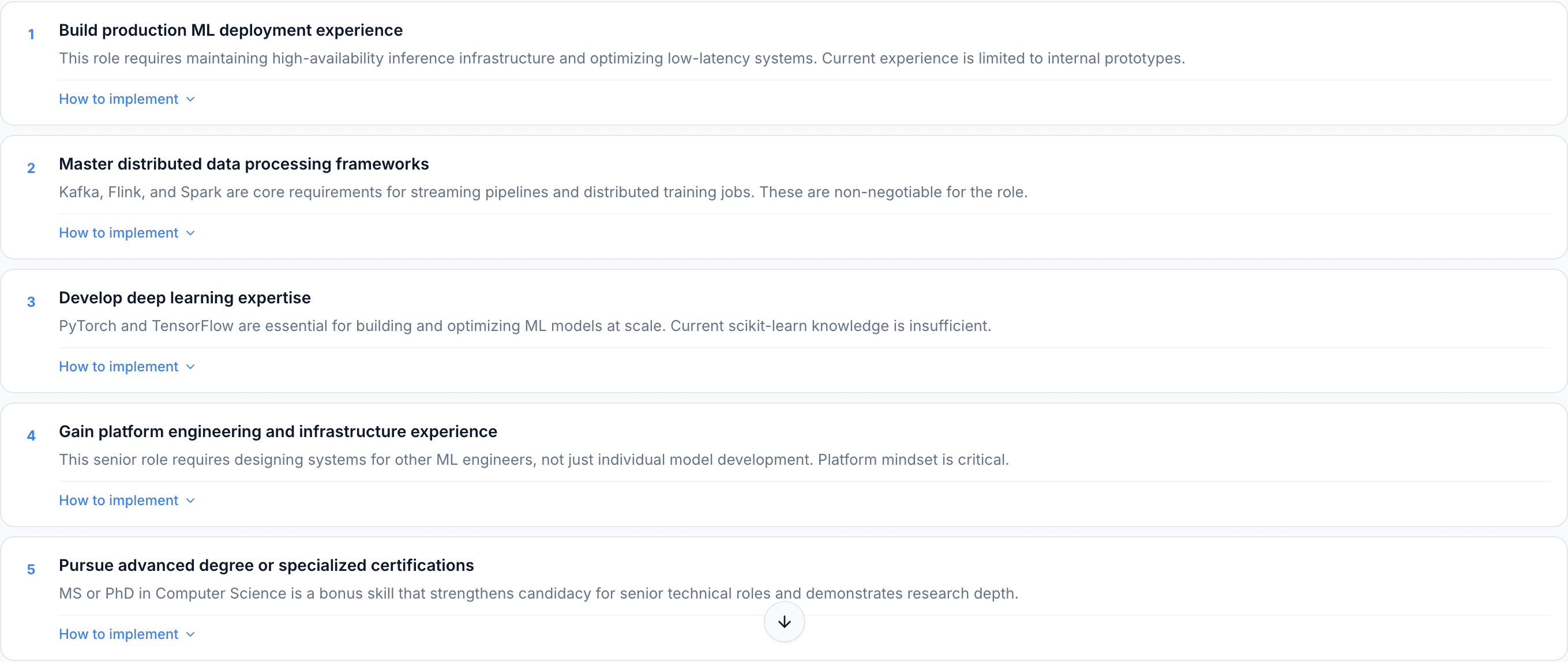Click chevron beside third How to implement
The height and width of the screenshot is (662, 1568).
(x=190, y=367)
